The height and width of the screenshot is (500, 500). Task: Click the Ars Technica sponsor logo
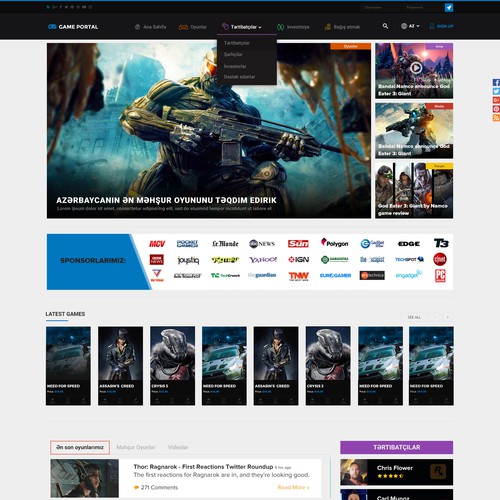372,275
